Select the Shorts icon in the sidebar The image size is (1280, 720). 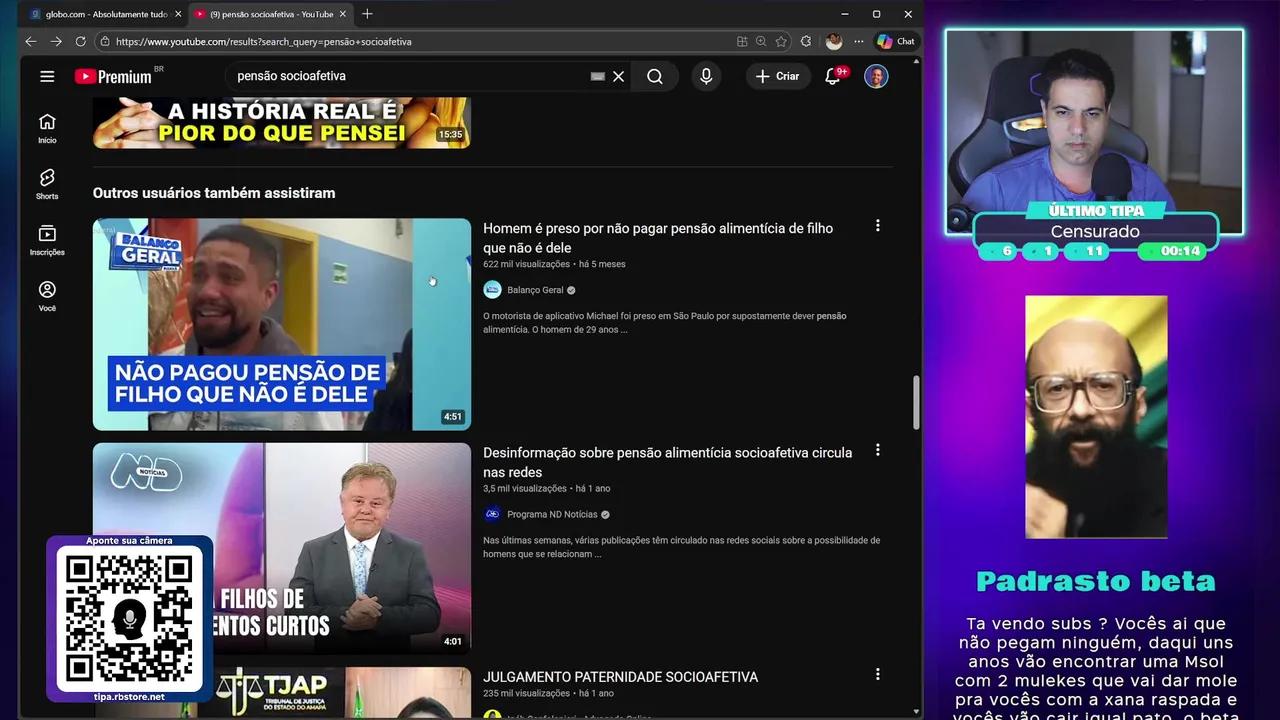47,184
